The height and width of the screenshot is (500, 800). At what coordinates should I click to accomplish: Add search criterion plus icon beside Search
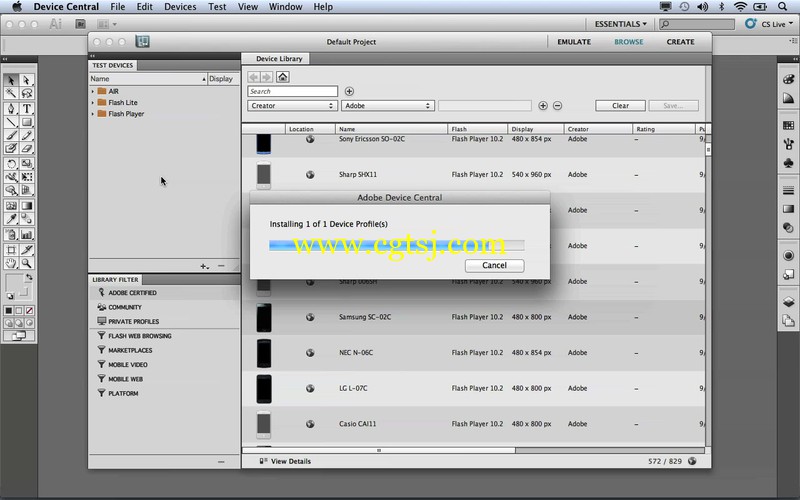coord(349,91)
